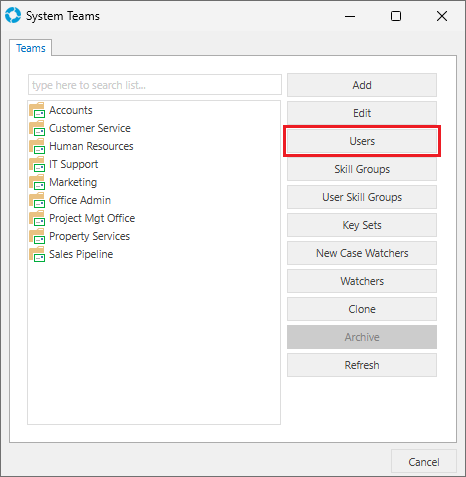The width and height of the screenshot is (466, 477).
Task: Click the Add button
Action: (x=362, y=85)
